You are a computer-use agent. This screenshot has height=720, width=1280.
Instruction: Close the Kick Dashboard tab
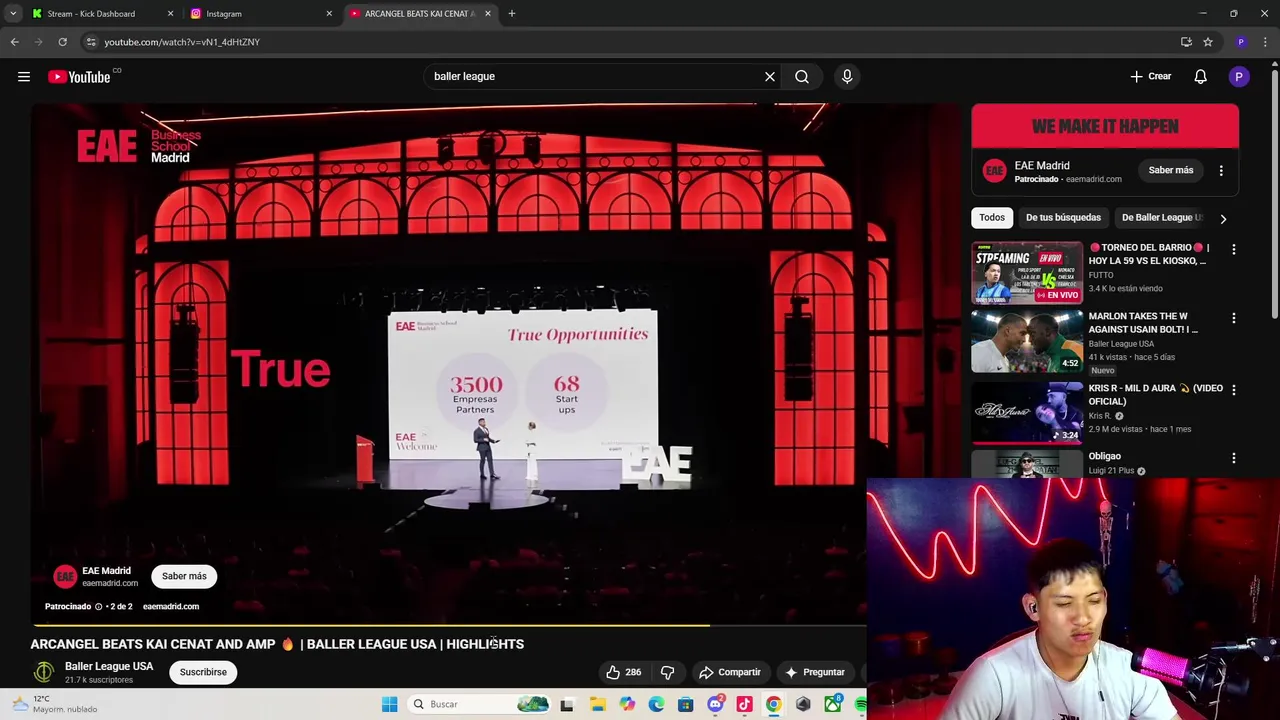click(x=170, y=13)
